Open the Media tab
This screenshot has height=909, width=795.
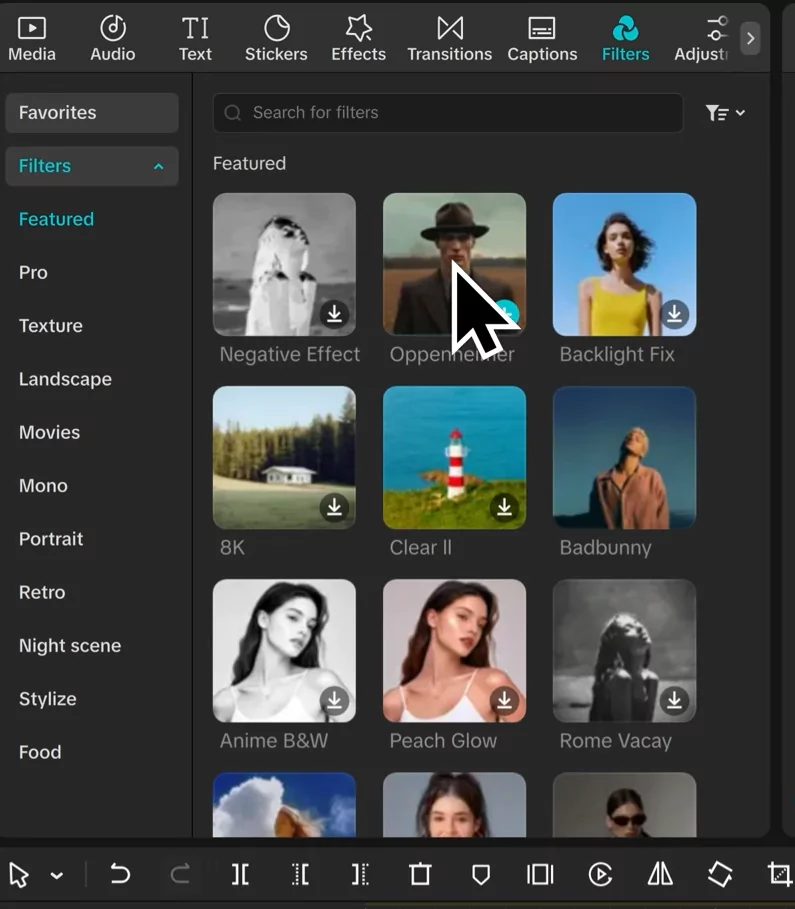tap(32, 39)
